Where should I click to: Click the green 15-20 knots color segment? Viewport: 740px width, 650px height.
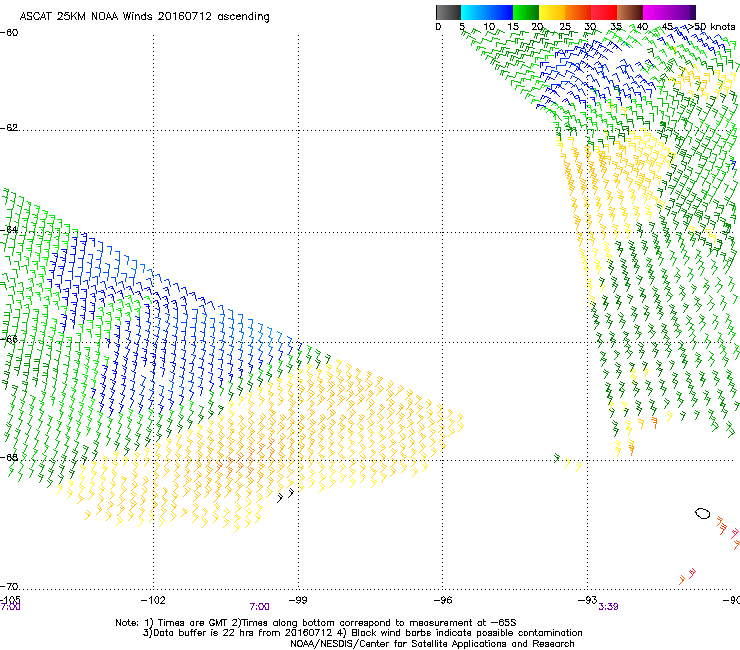(x=526, y=12)
